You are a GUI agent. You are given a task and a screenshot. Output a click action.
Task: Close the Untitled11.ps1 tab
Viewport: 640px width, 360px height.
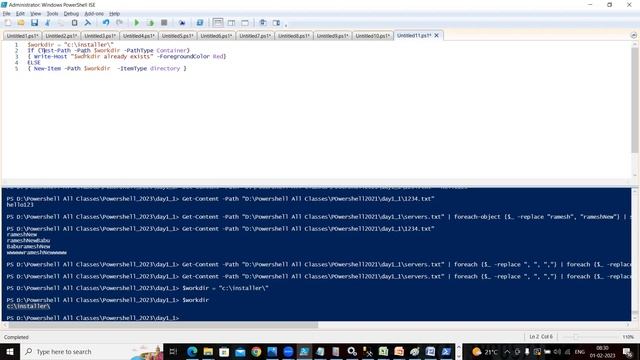coord(436,36)
